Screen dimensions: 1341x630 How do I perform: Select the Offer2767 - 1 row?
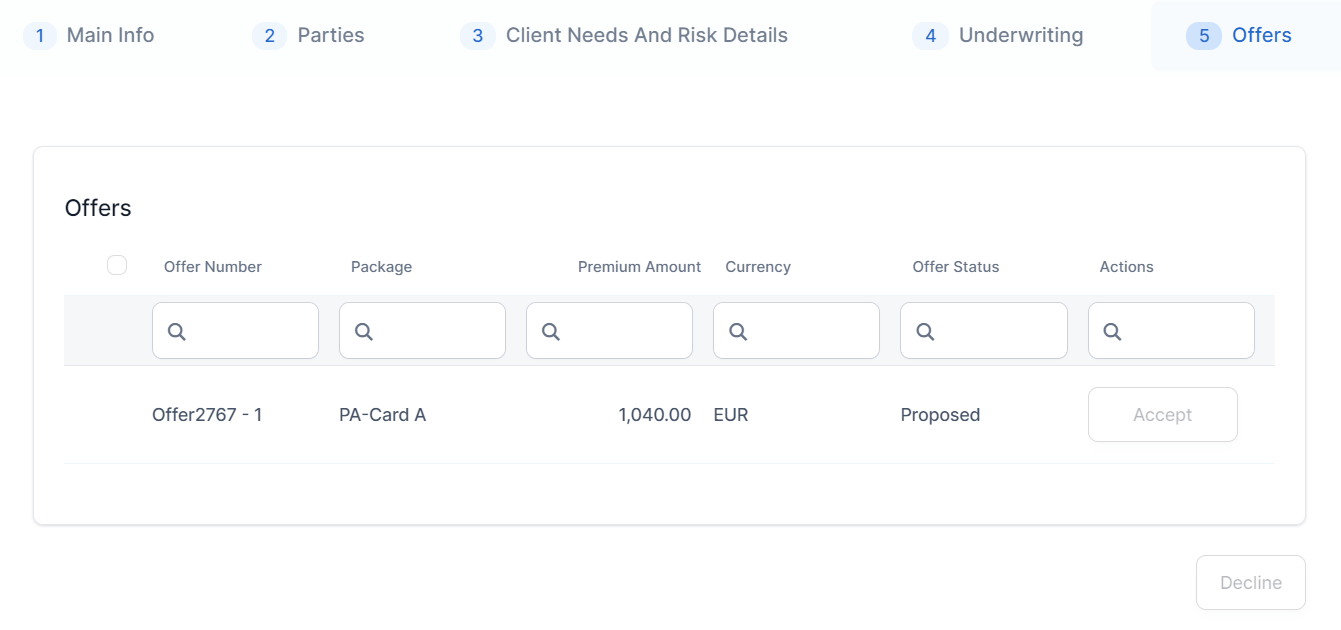[x=207, y=415]
